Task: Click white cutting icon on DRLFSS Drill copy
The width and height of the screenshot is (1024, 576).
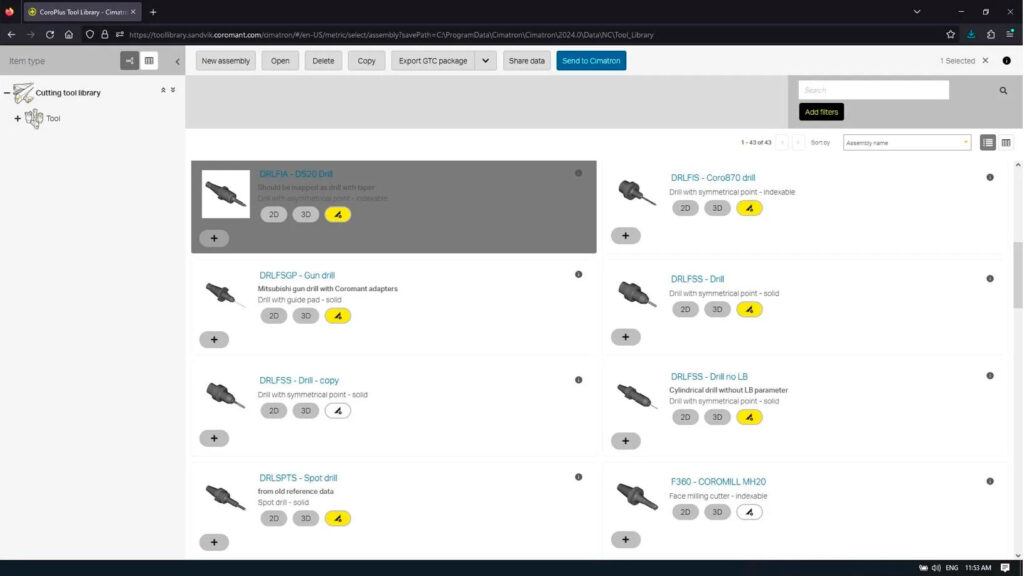Action: click(338, 411)
